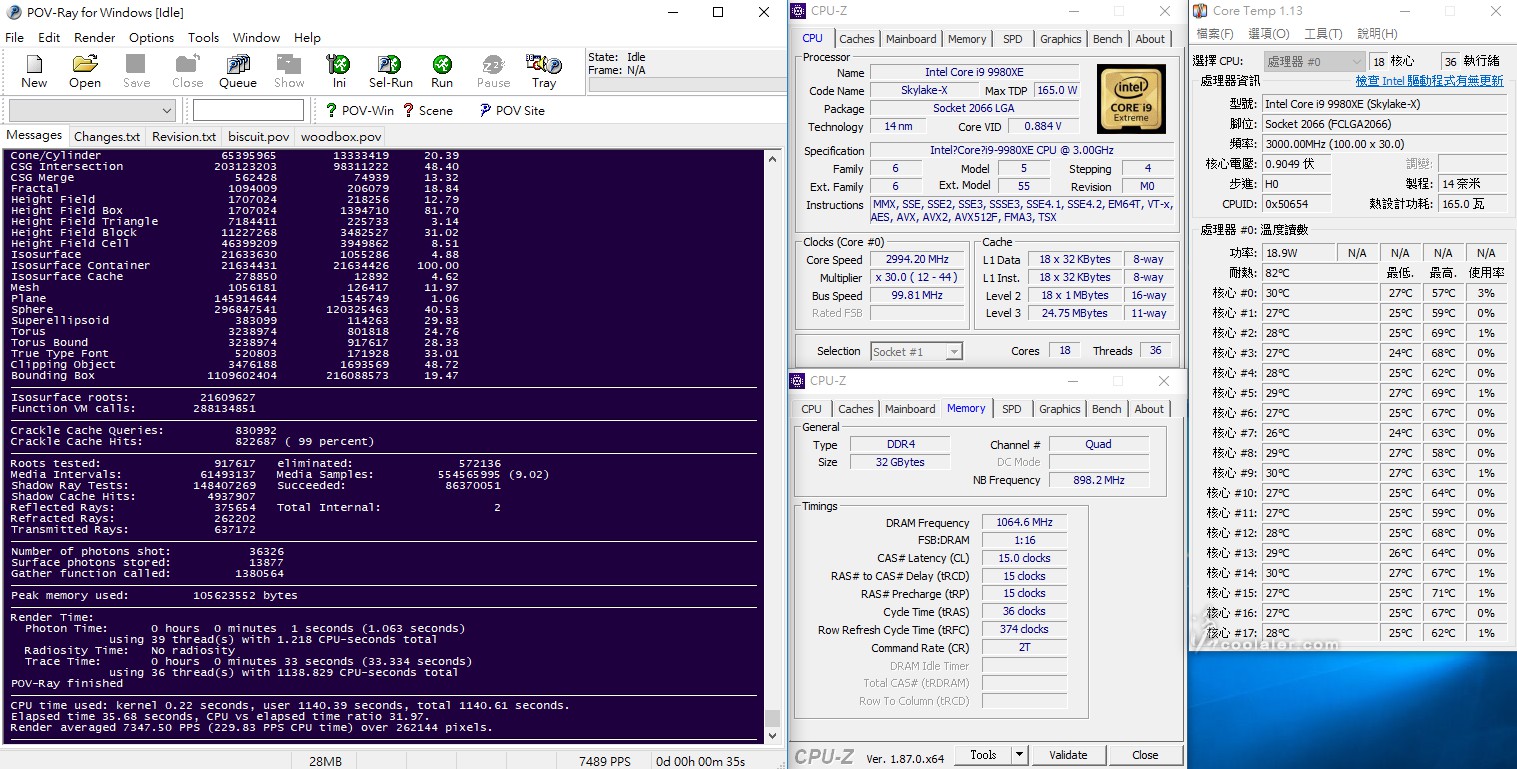1517x769 pixels.
Task: Click the POV-Ray messages vertical scrollbar
Action: 771,445
